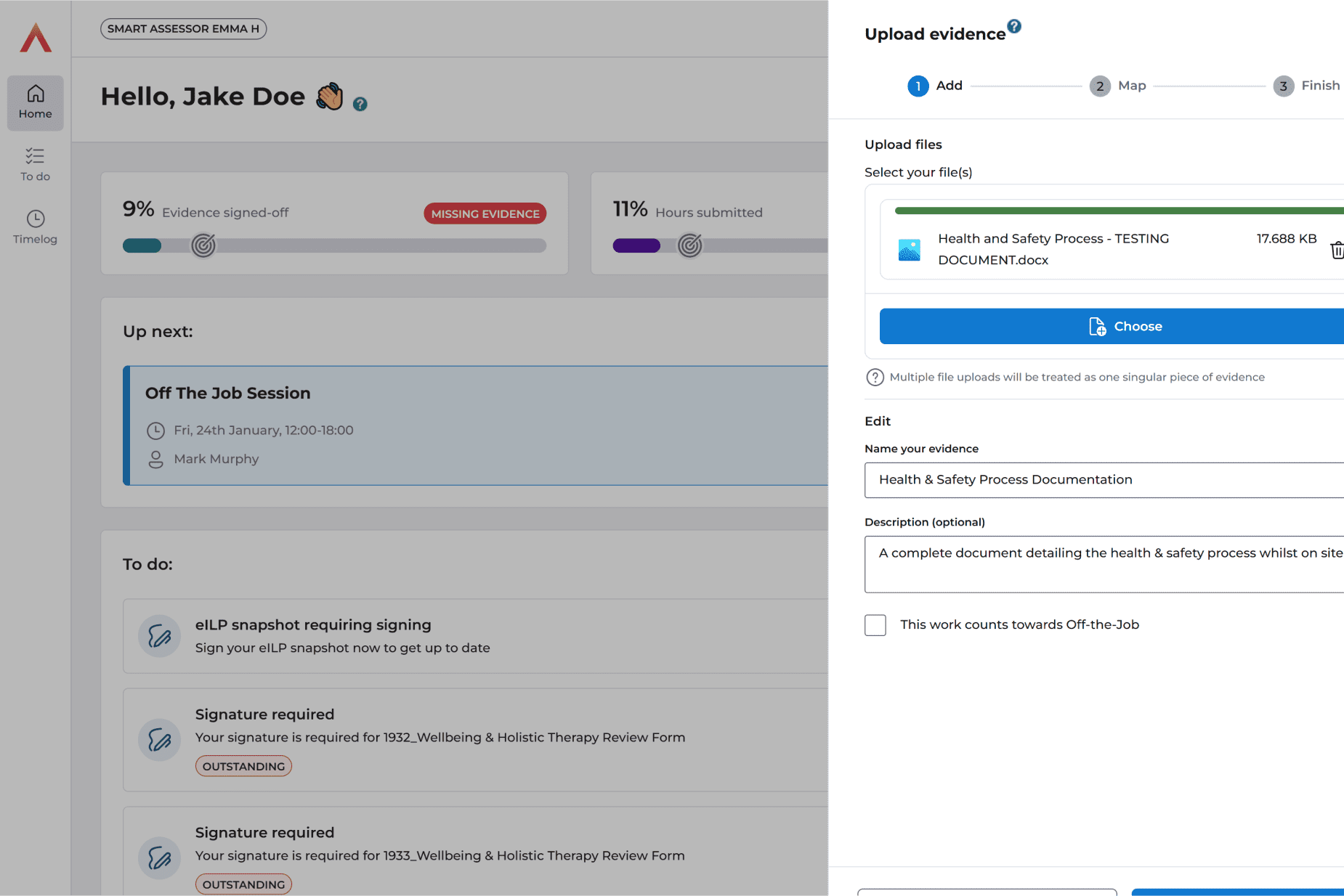This screenshot has width=1344, height=896.
Task: Click help icon beside Hello, Jake Doe
Action: 360,104
